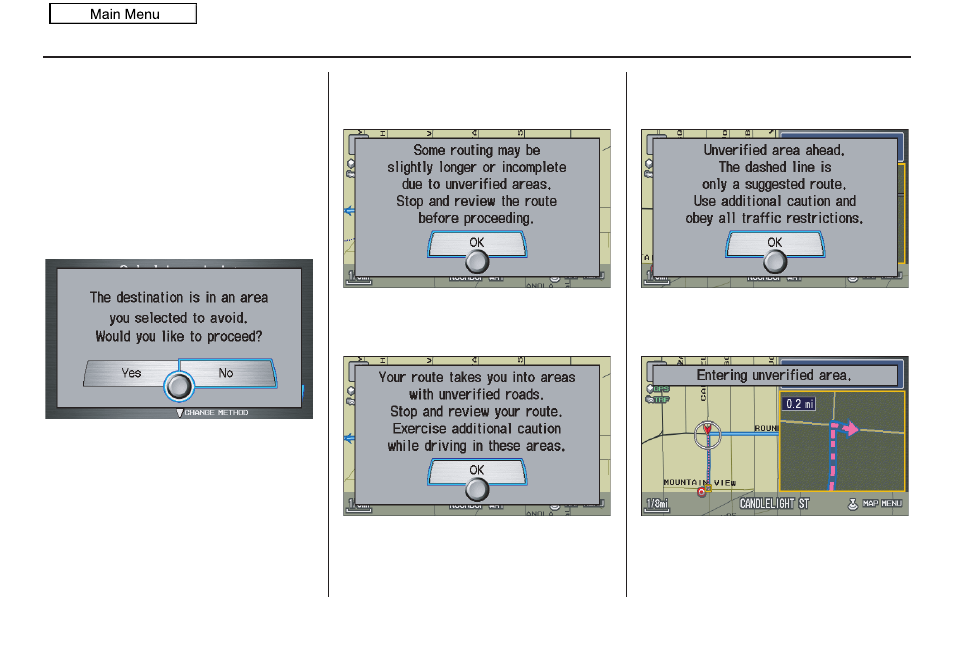Click the vehicle position circle icon on map
This screenshot has height=652, width=954.
point(708,435)
